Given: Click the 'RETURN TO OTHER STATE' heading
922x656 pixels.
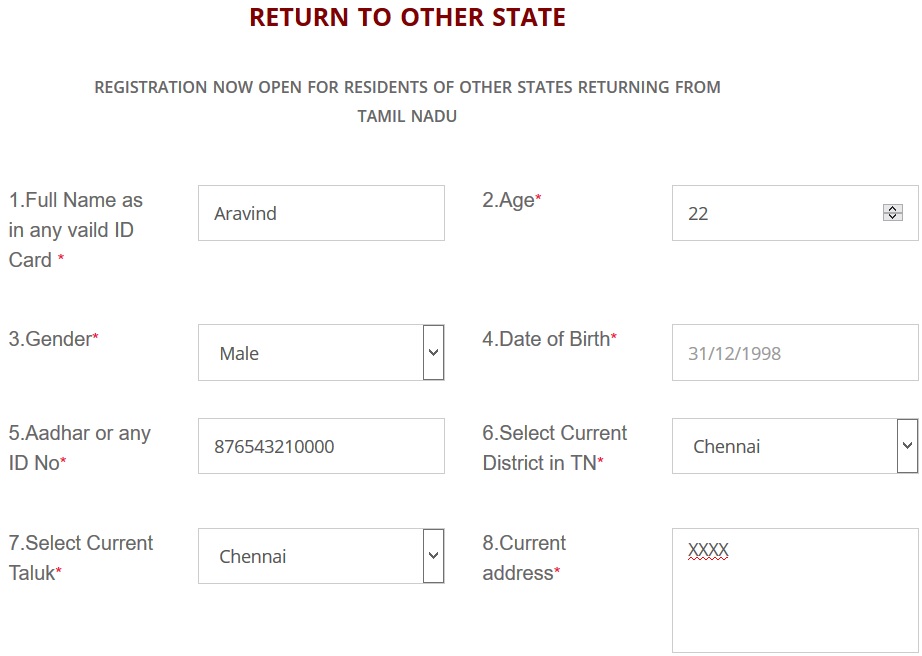Looking at the screenshot, I should (407, 18).
